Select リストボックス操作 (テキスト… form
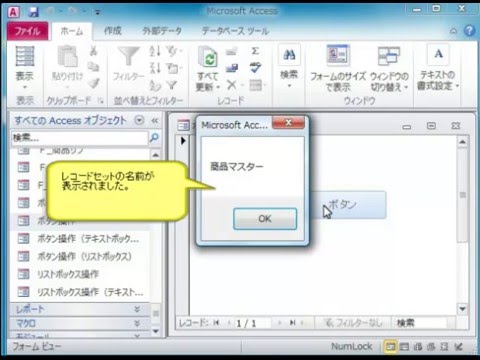The image size is (480, 360). [80, 292]
